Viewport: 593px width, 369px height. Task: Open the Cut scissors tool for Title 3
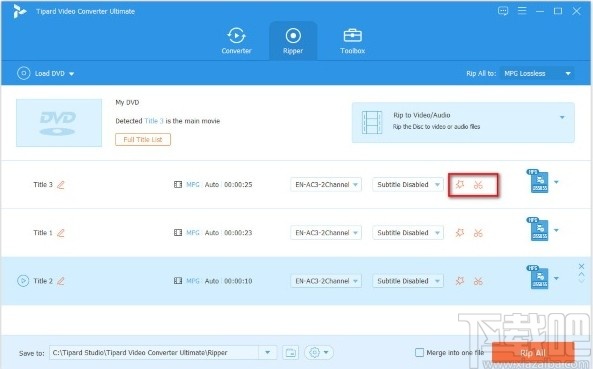click(478, 185)
